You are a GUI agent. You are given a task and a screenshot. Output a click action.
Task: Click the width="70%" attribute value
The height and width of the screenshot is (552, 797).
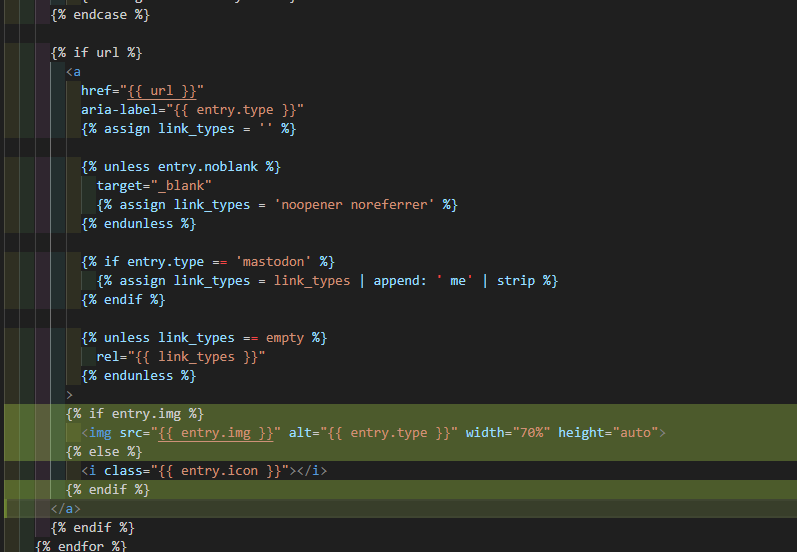click(x=531, y=433)
